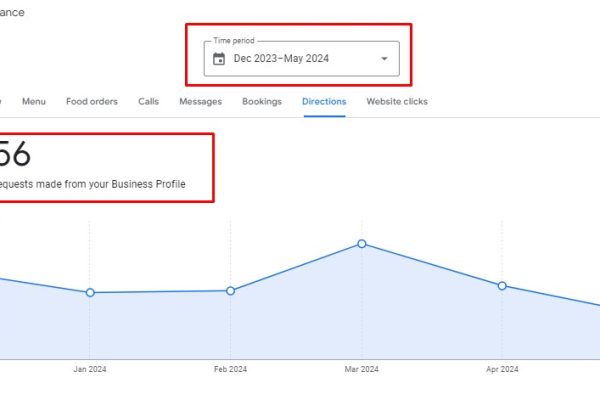Pick the Apr 2024 data point on line
The height and width of the screenshot is (400, 600).
(x=502, y=286)
